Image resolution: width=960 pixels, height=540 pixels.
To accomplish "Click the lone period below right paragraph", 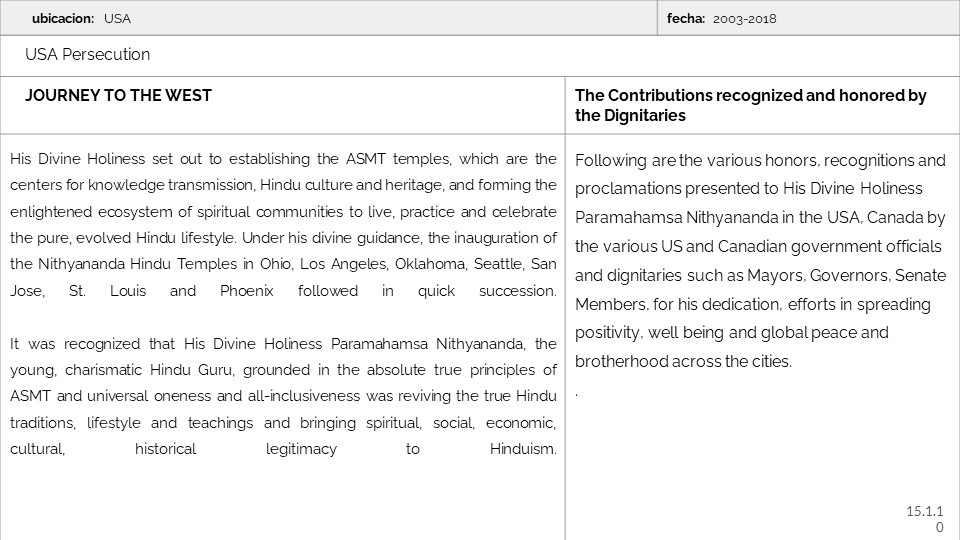I will (577, 395).
